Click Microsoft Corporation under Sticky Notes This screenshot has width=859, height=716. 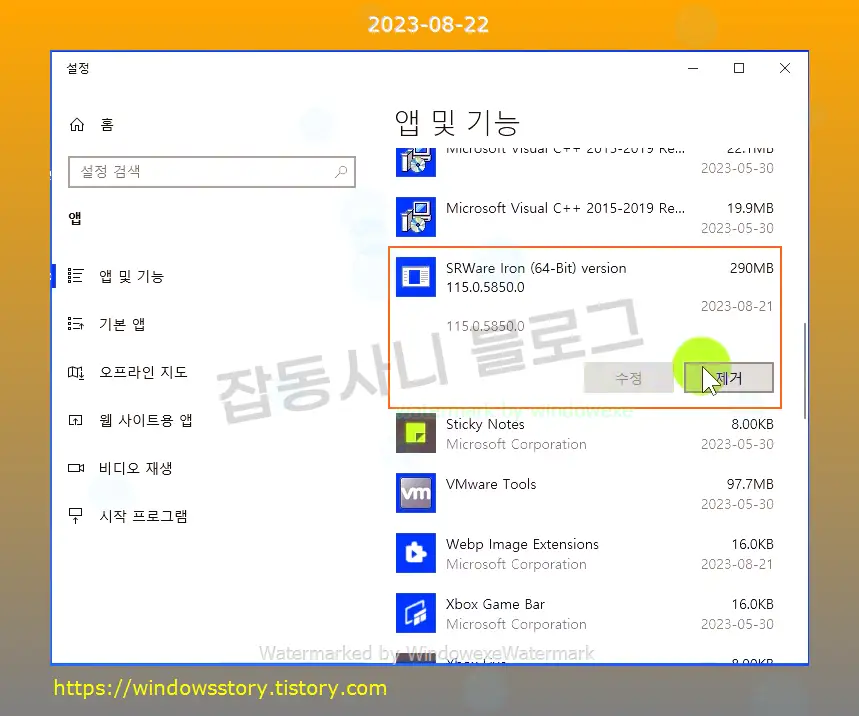[x=516, y=444]
